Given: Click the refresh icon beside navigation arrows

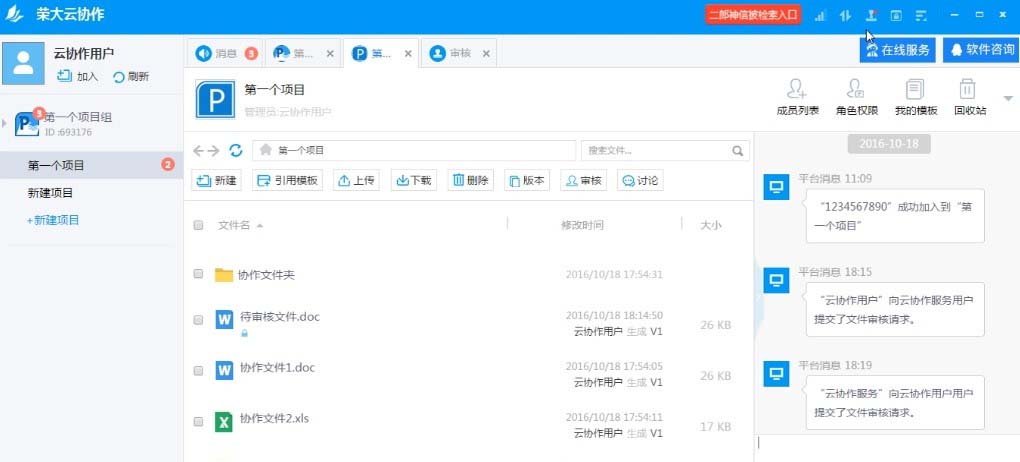Looking at the screenshot, I should point(236,150).
